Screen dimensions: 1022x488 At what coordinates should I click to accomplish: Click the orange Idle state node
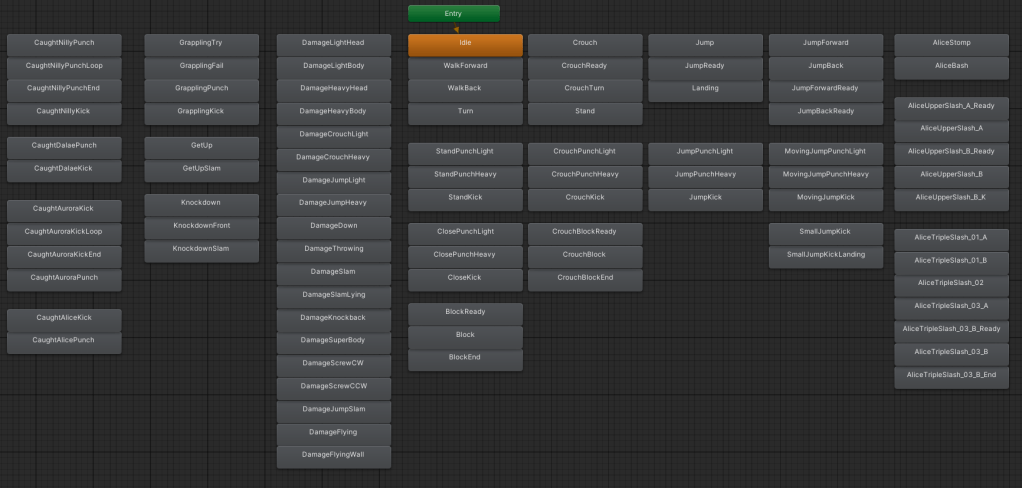pos(465,44)
